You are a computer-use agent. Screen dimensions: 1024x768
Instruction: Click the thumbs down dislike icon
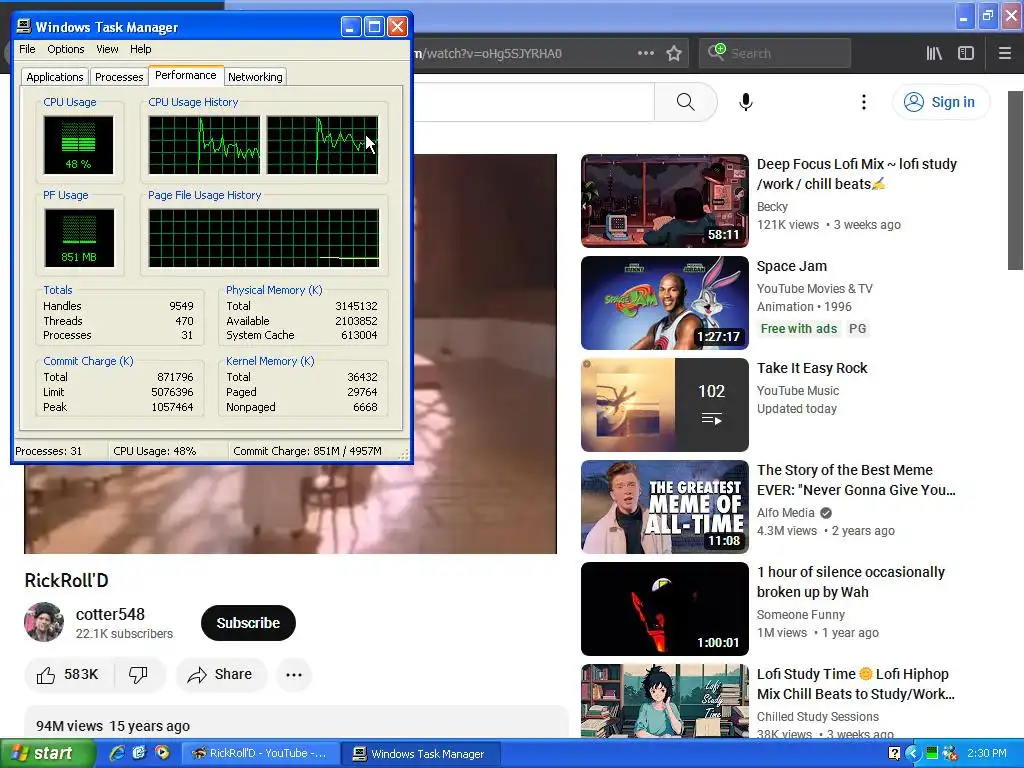138,675
